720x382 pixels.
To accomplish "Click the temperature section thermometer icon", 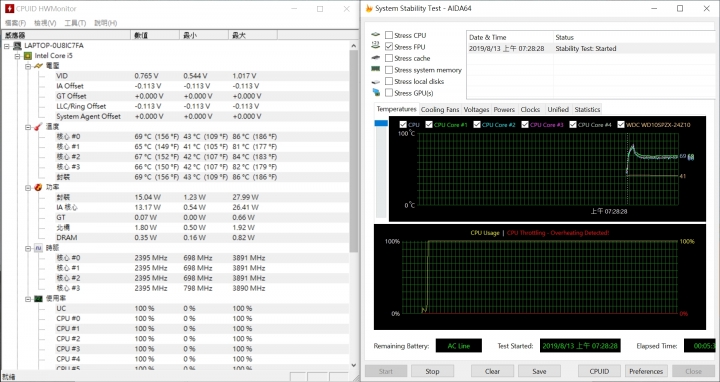I will [x=38, y=126].
